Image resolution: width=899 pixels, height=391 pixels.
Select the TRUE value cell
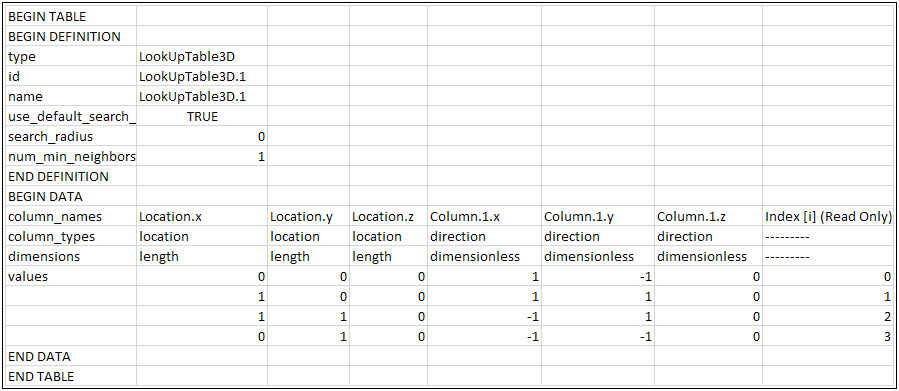pos(202,116)
